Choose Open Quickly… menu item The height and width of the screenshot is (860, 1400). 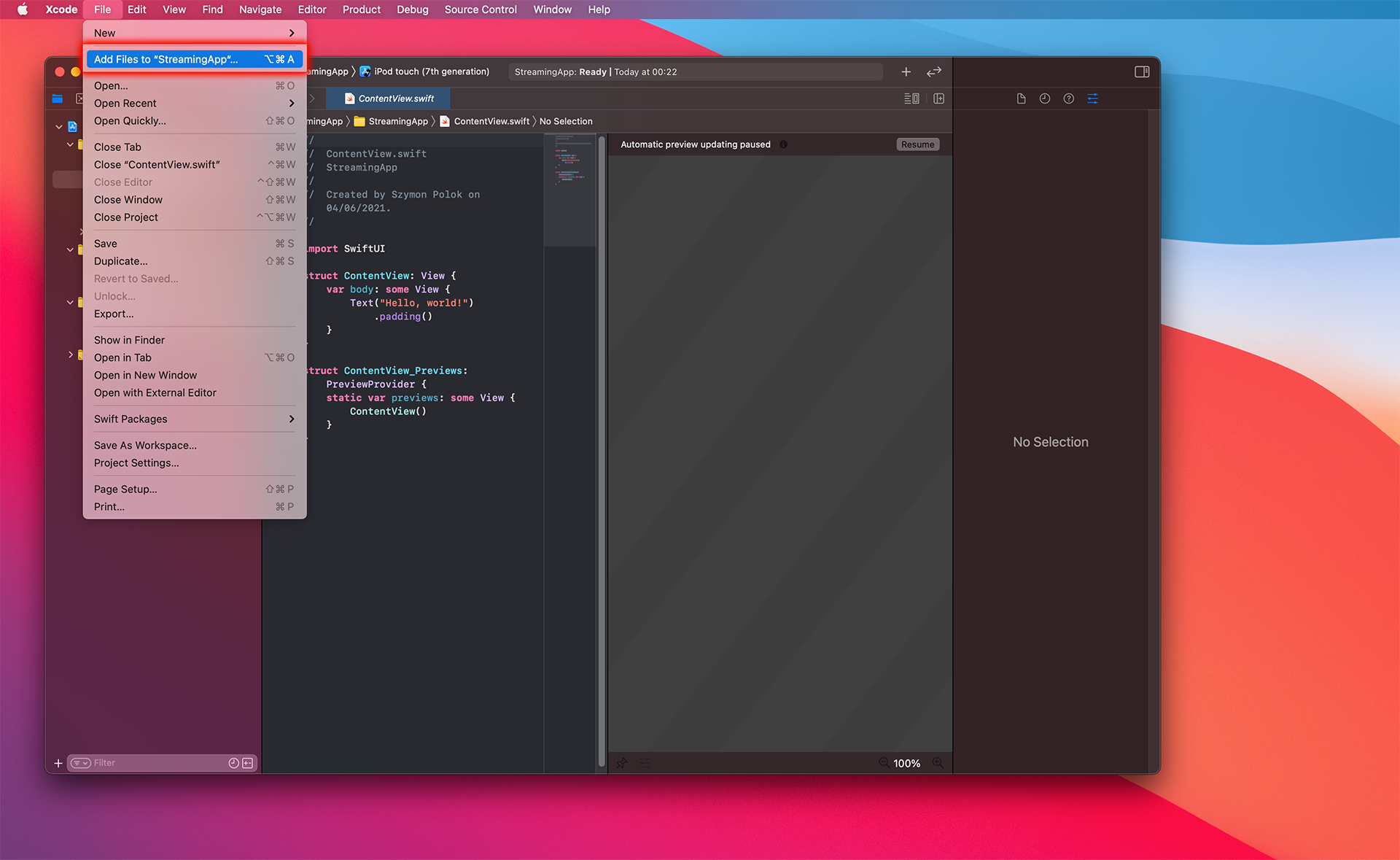pos(195,120)
